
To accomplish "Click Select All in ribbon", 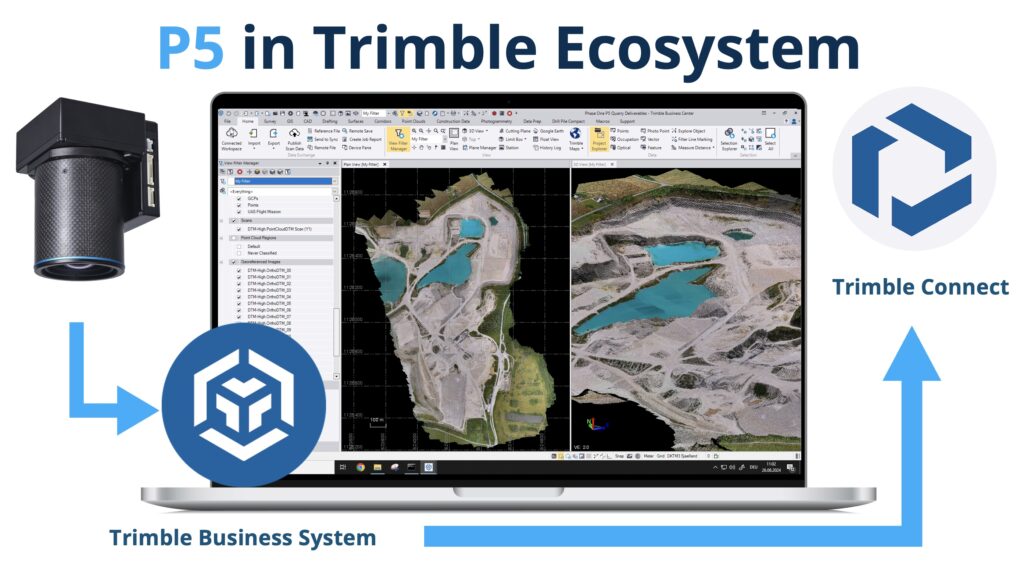I will pos(771,139).
